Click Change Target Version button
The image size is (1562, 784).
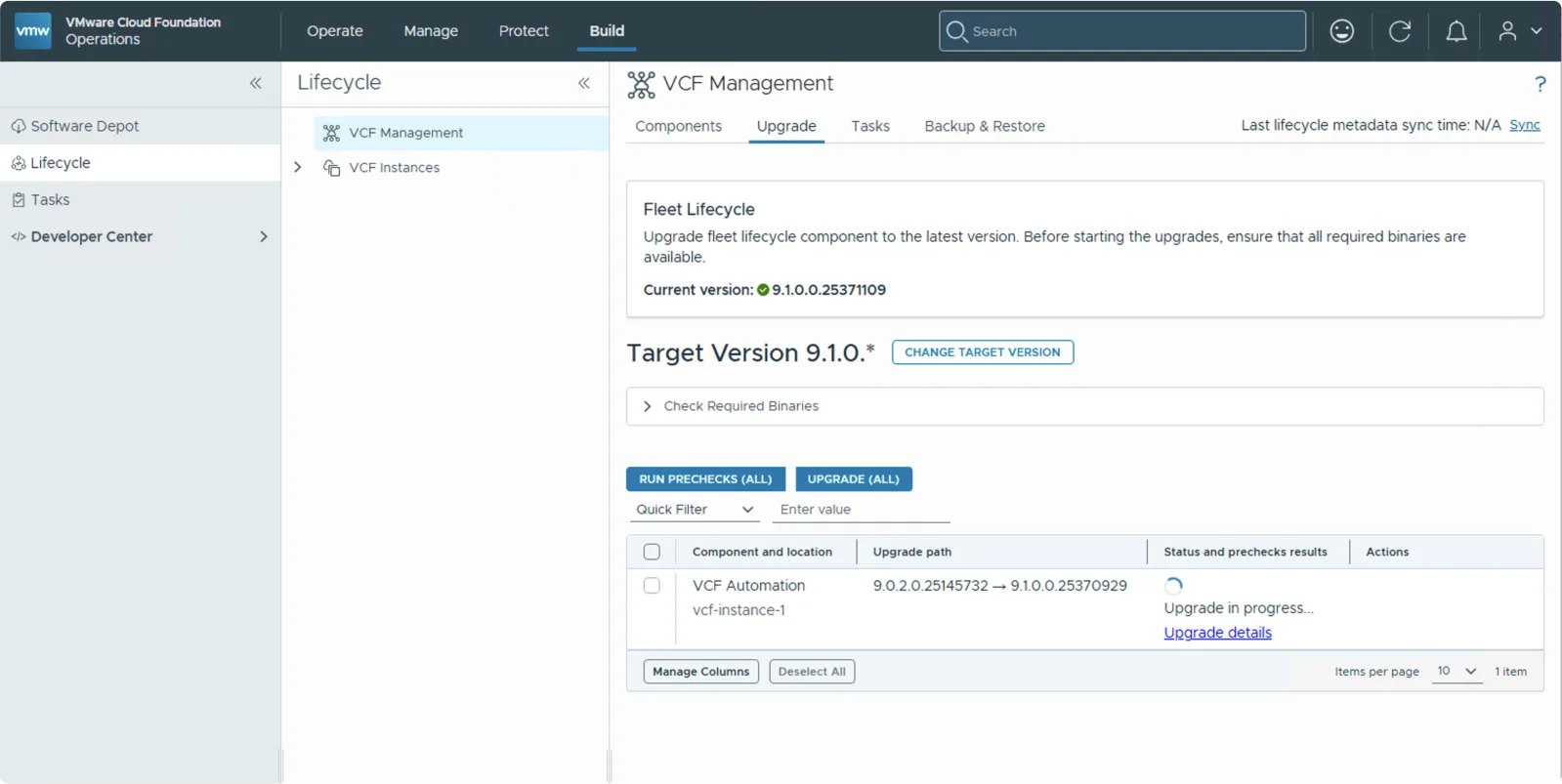[x=983, y=352]
